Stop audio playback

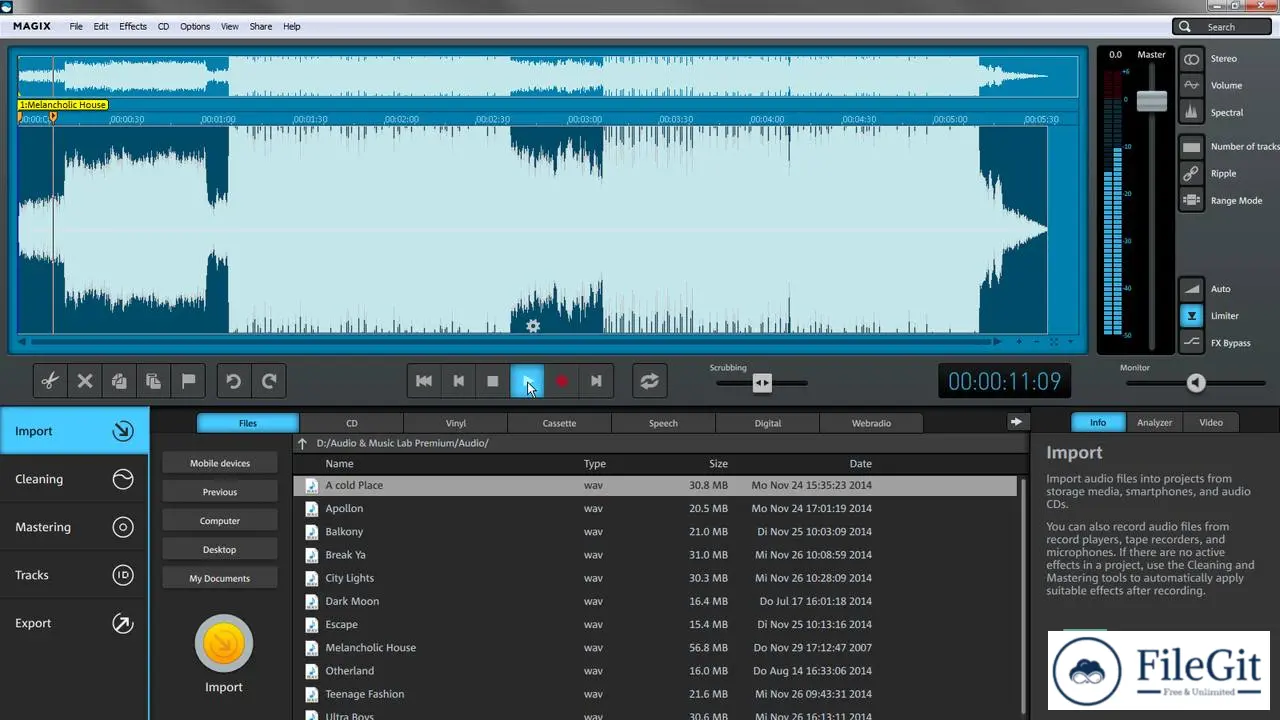click(493, 381)
